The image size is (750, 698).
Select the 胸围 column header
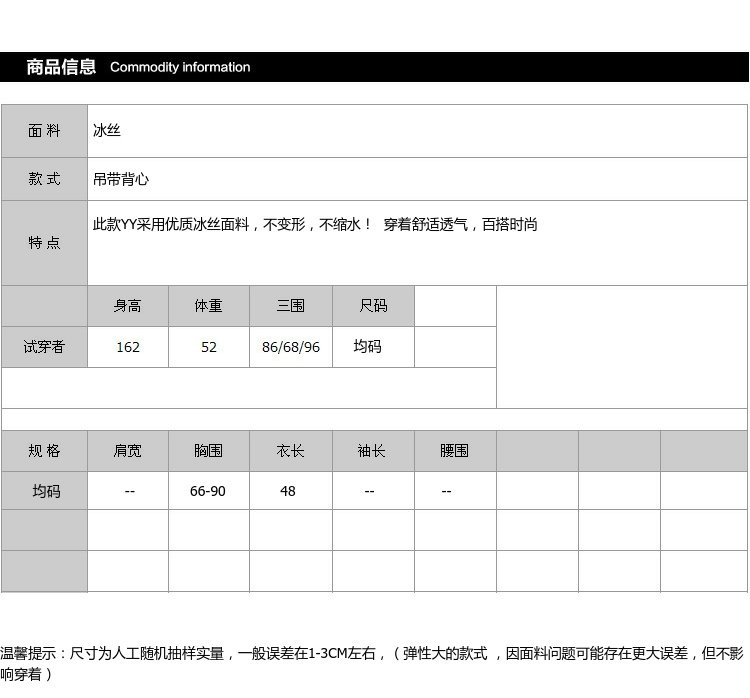pos(208,451)
